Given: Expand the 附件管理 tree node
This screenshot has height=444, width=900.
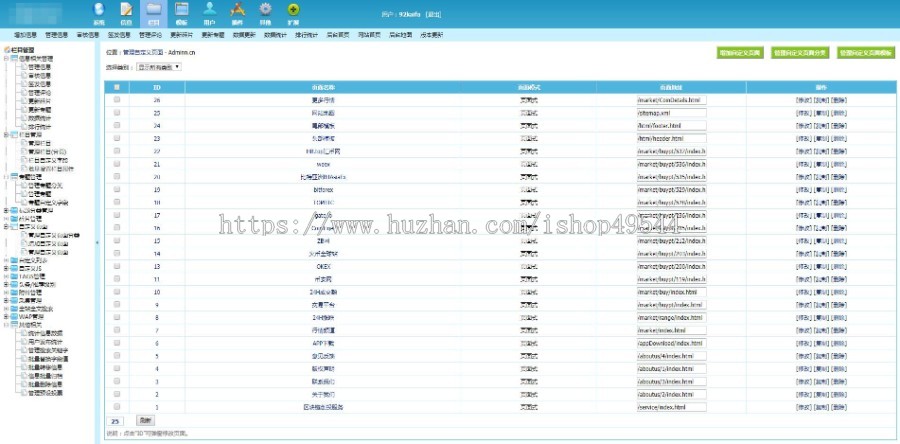Looking at the screenshot, I should coord(6,292).
